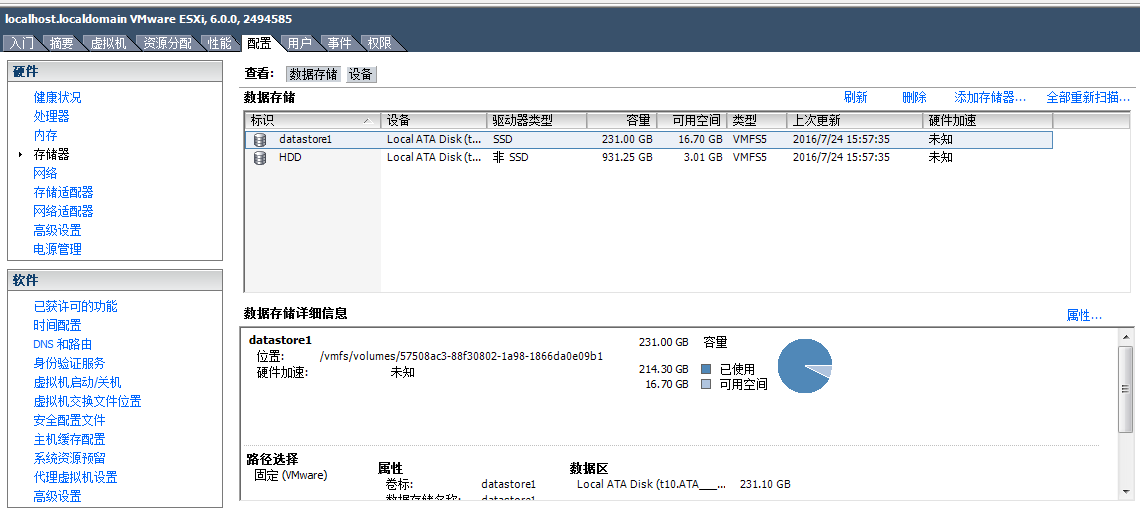Select the 数据存储 view button

(313, 74)
